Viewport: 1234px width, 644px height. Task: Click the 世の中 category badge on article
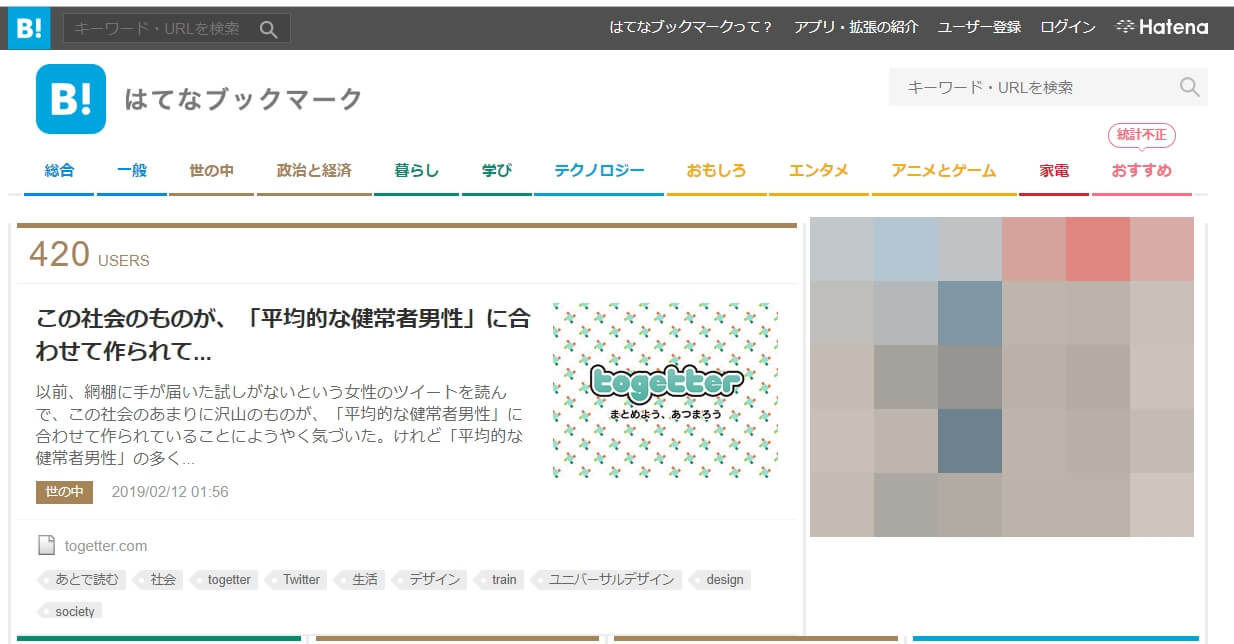pos(64,492)
